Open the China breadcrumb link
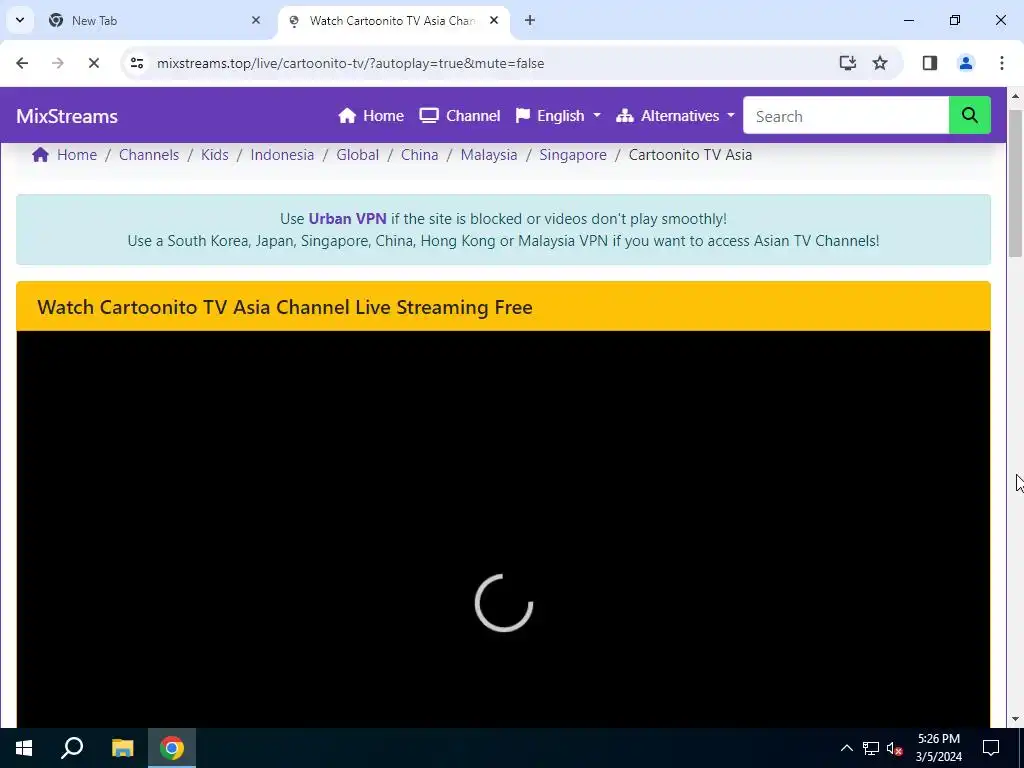The height and width of the screenshot is (768, 1024). [x=419, y=155]
